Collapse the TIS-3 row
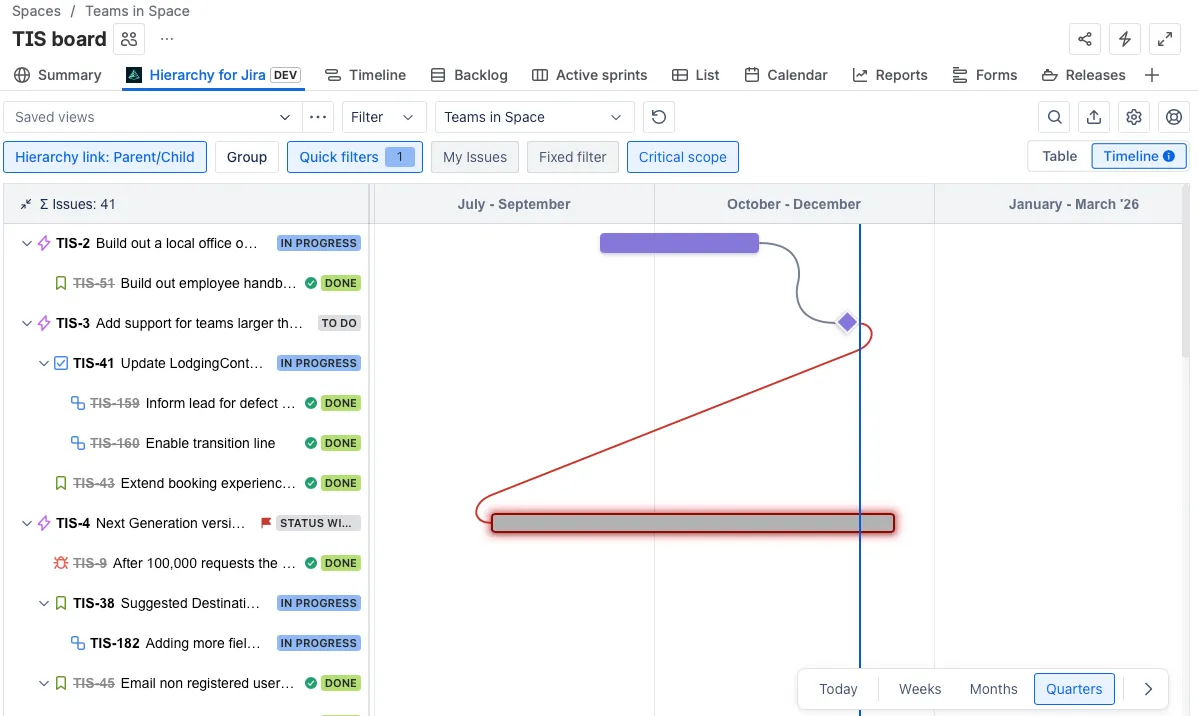 (27, 323)
